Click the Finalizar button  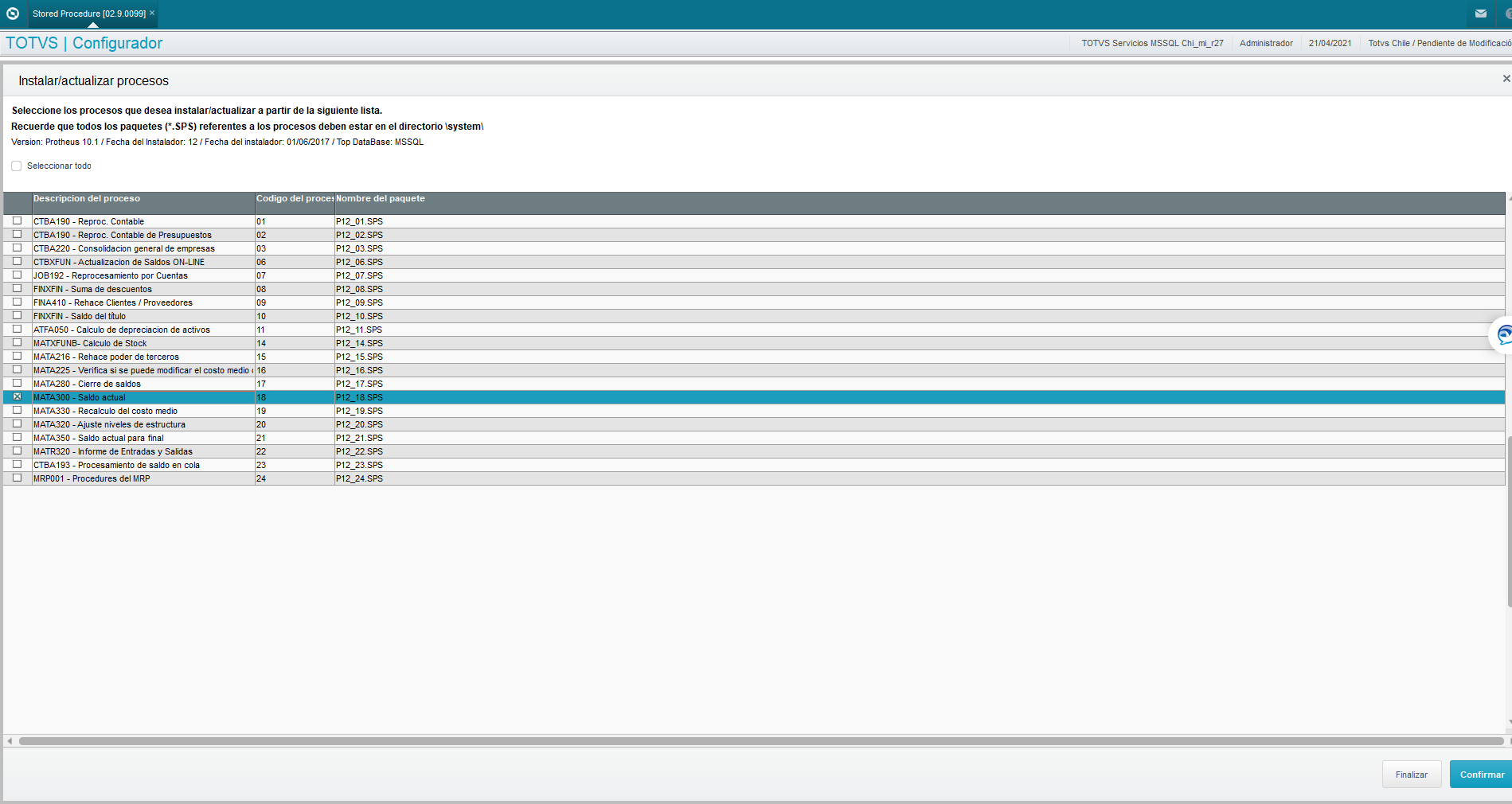(x=1411, y=775)
